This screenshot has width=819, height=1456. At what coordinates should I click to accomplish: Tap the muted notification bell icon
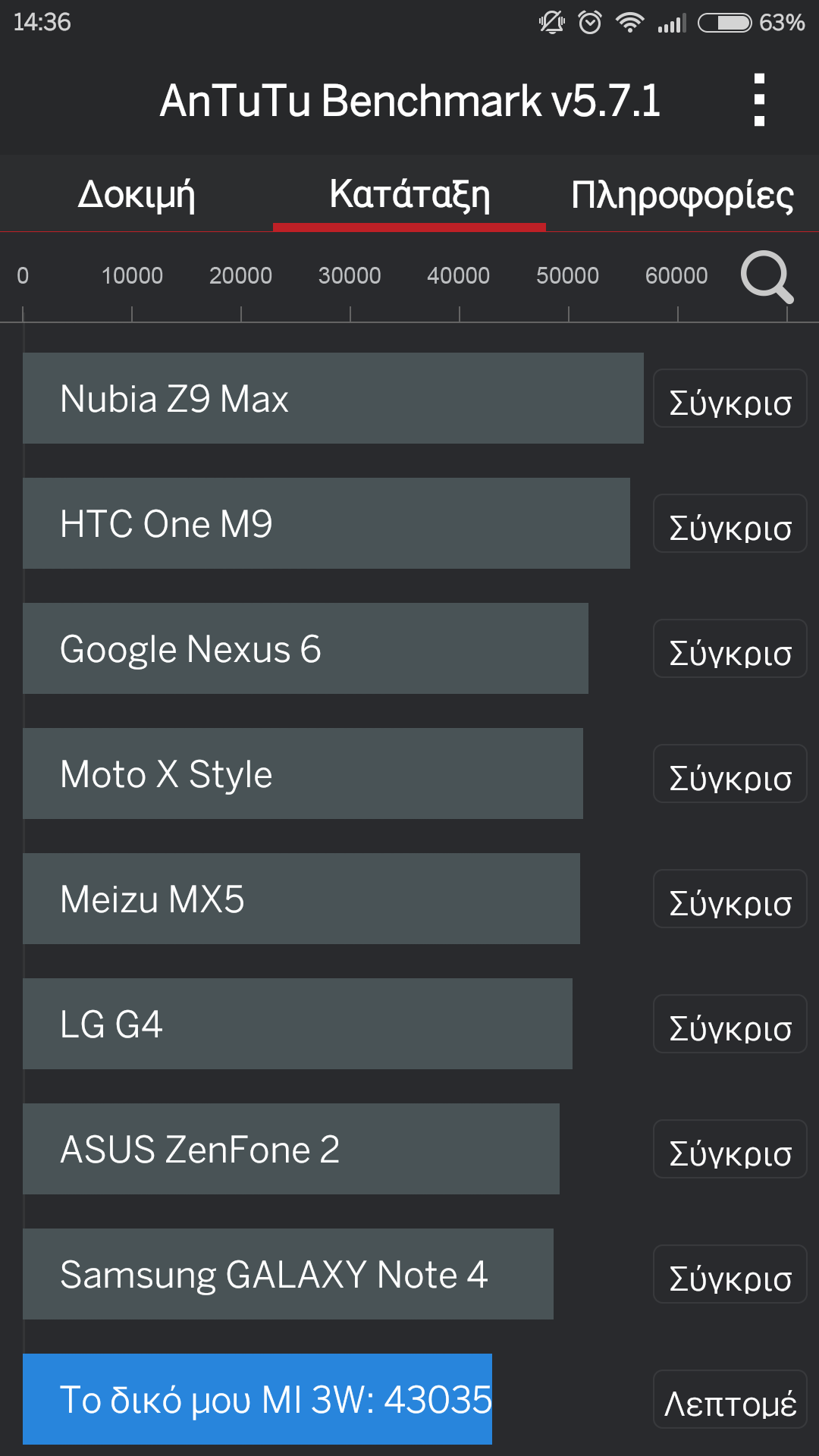pyautogui.click(x=551, y=23)
